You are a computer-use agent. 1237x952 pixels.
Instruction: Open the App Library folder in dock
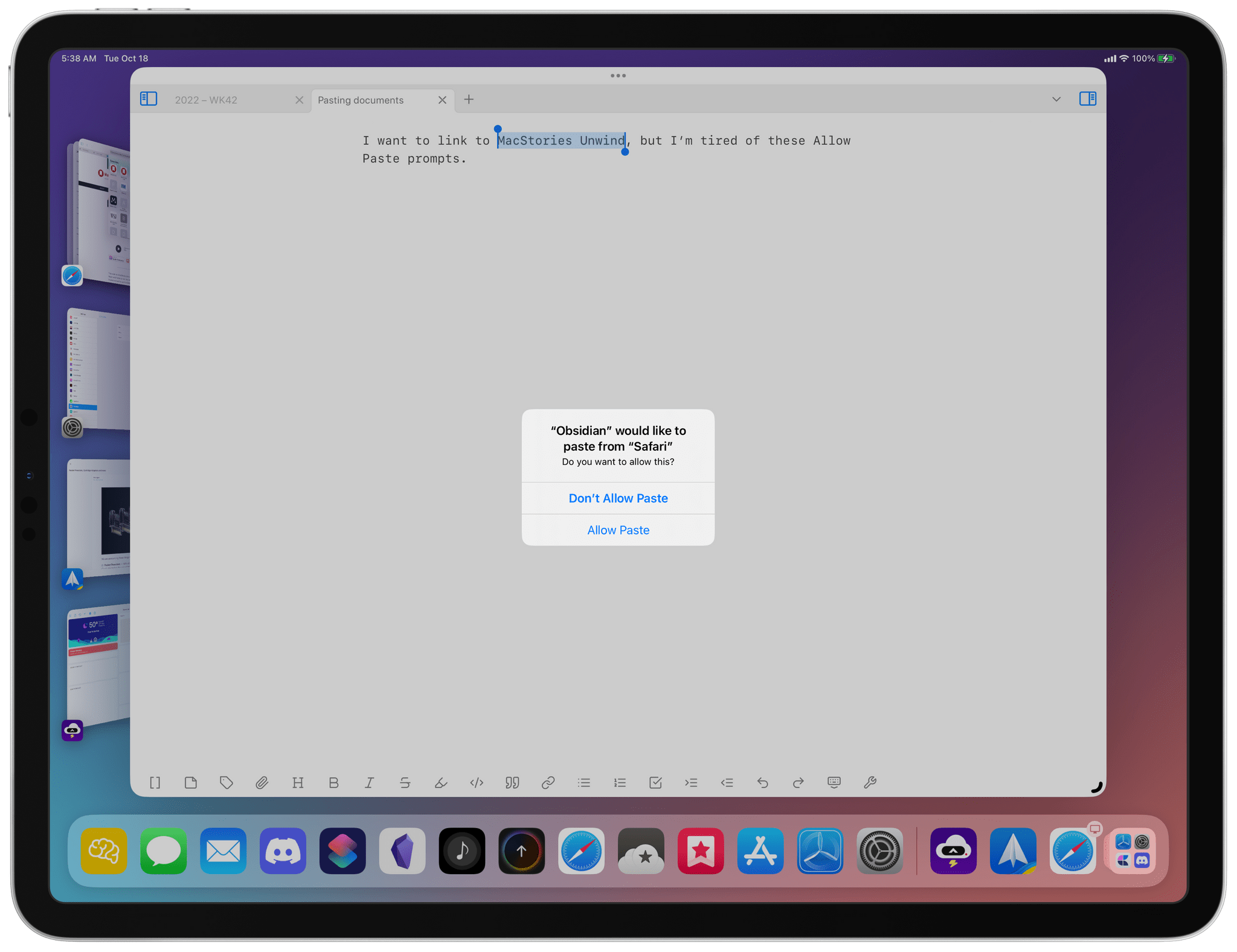click(x=1133, y=851)
